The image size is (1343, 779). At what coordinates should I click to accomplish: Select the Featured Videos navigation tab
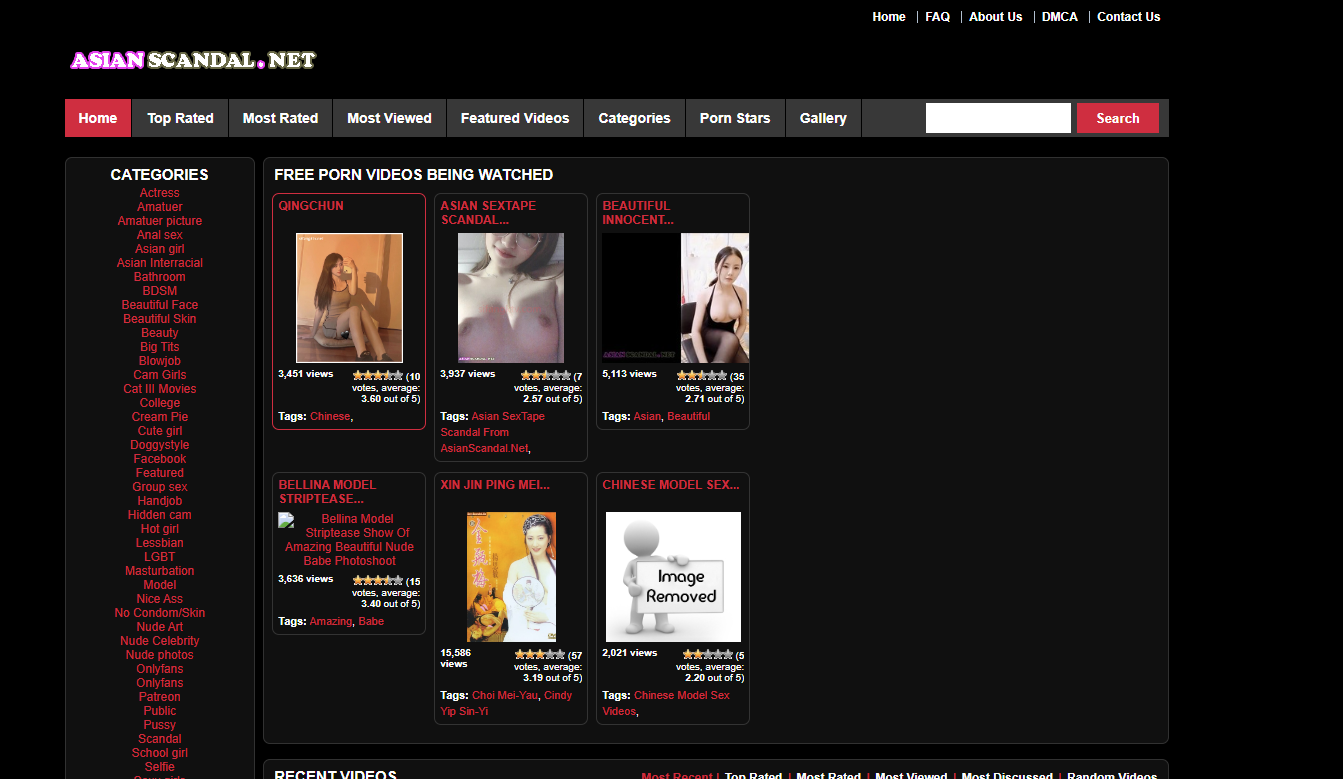pyautogui.click(x=515, y=118)
